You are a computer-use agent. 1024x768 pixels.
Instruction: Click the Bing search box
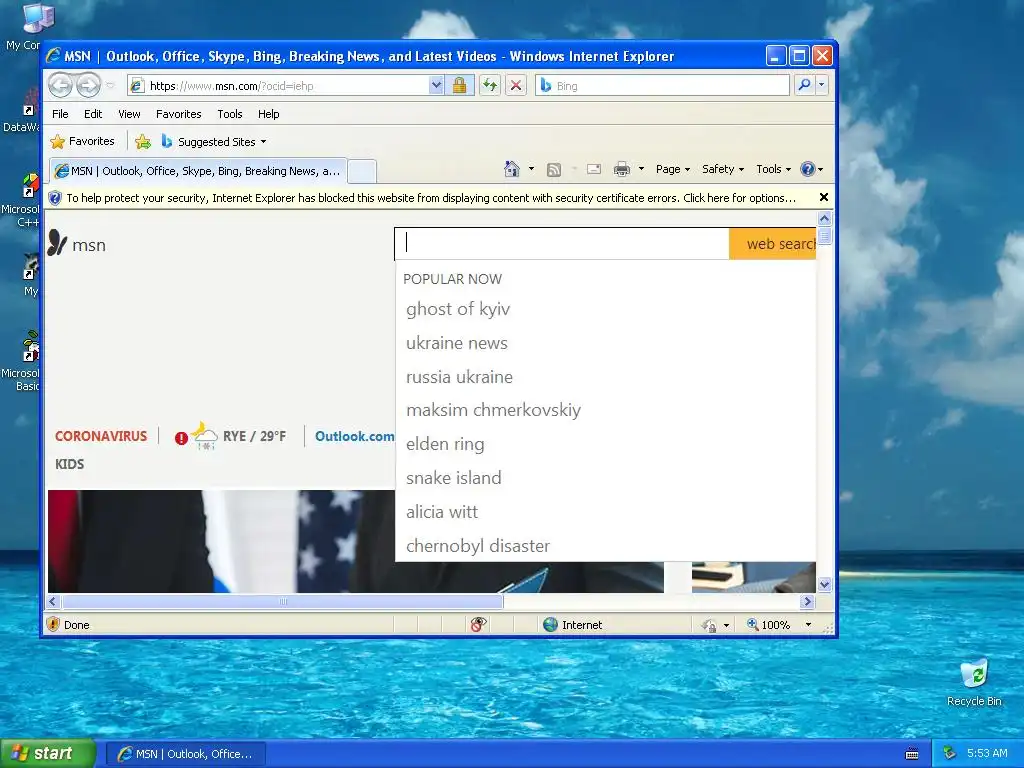pyautogui.click(x=662, y=86)
